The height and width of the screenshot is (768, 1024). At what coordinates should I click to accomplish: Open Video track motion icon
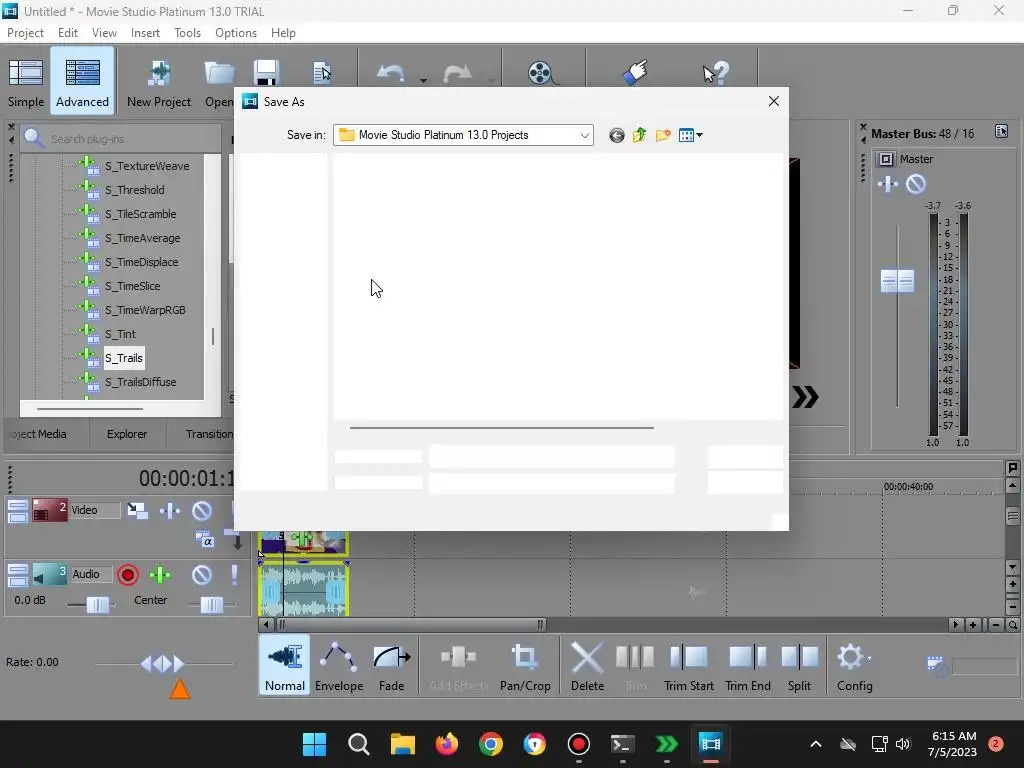click(138, 510)
